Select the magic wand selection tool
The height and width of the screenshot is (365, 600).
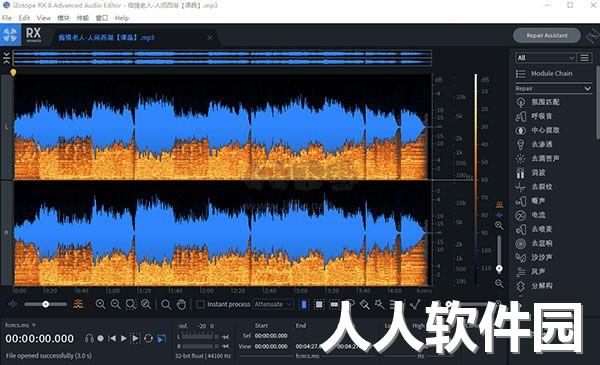tap(380, 304)
